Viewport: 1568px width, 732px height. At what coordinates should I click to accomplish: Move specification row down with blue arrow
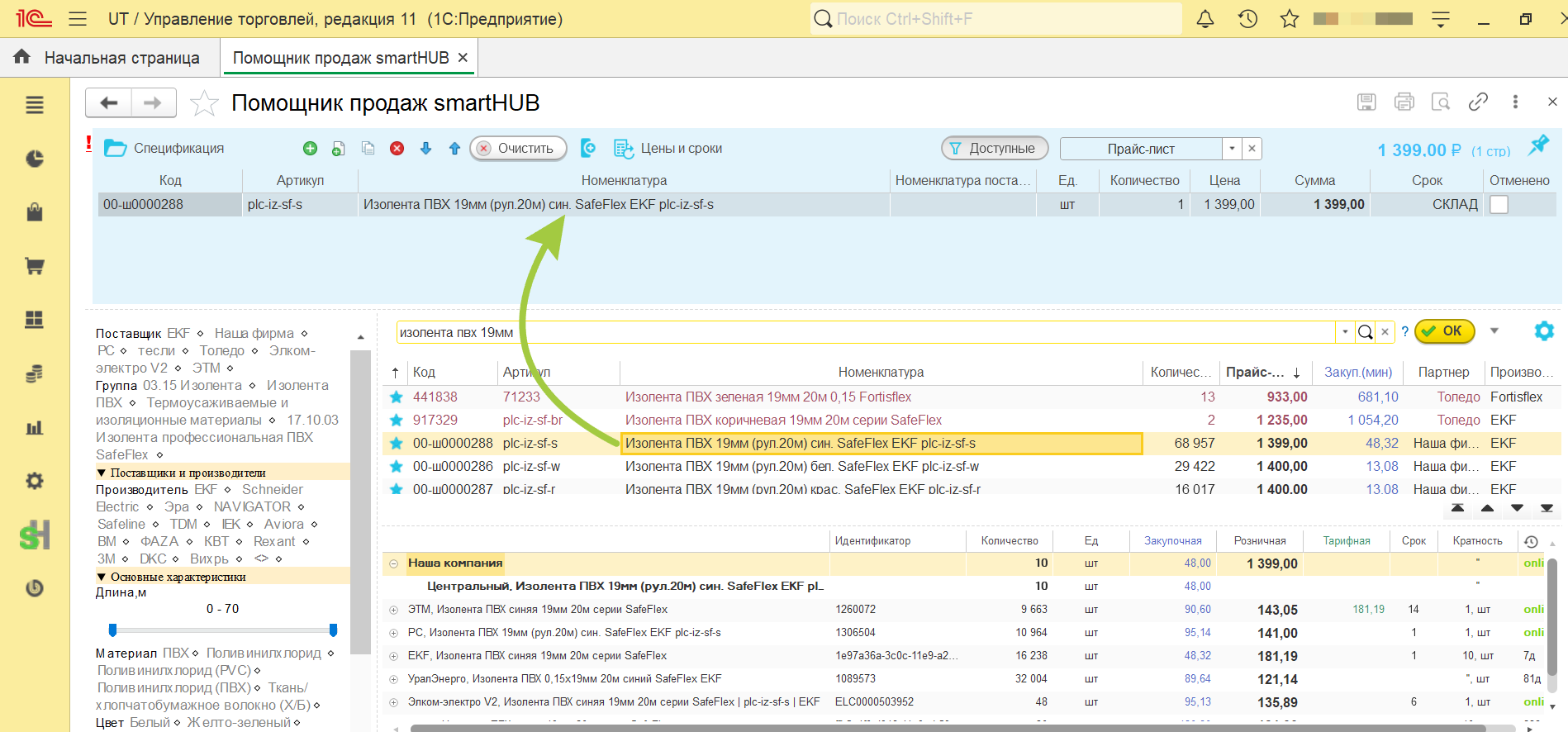coord(425,149)
